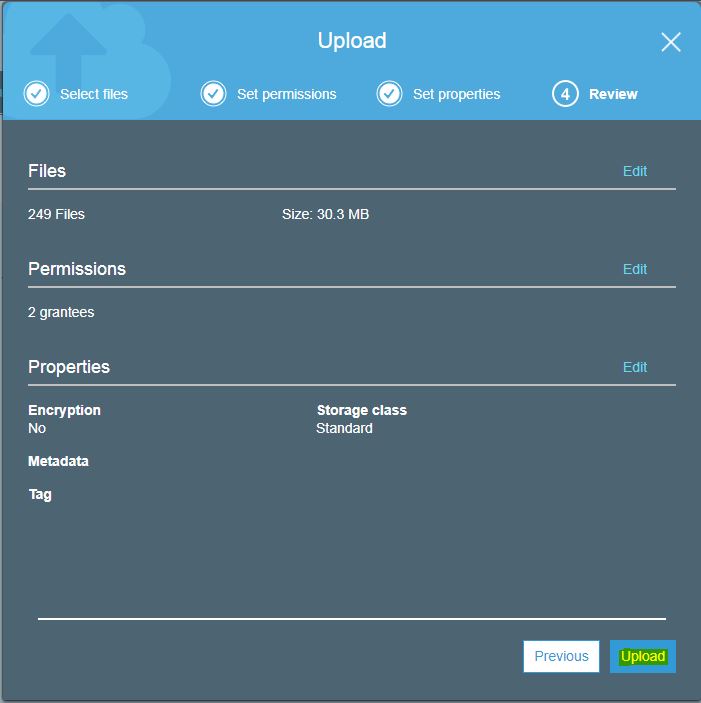Edit the Files section
This screenshot has width=701, height=703.
pos(635,171)
